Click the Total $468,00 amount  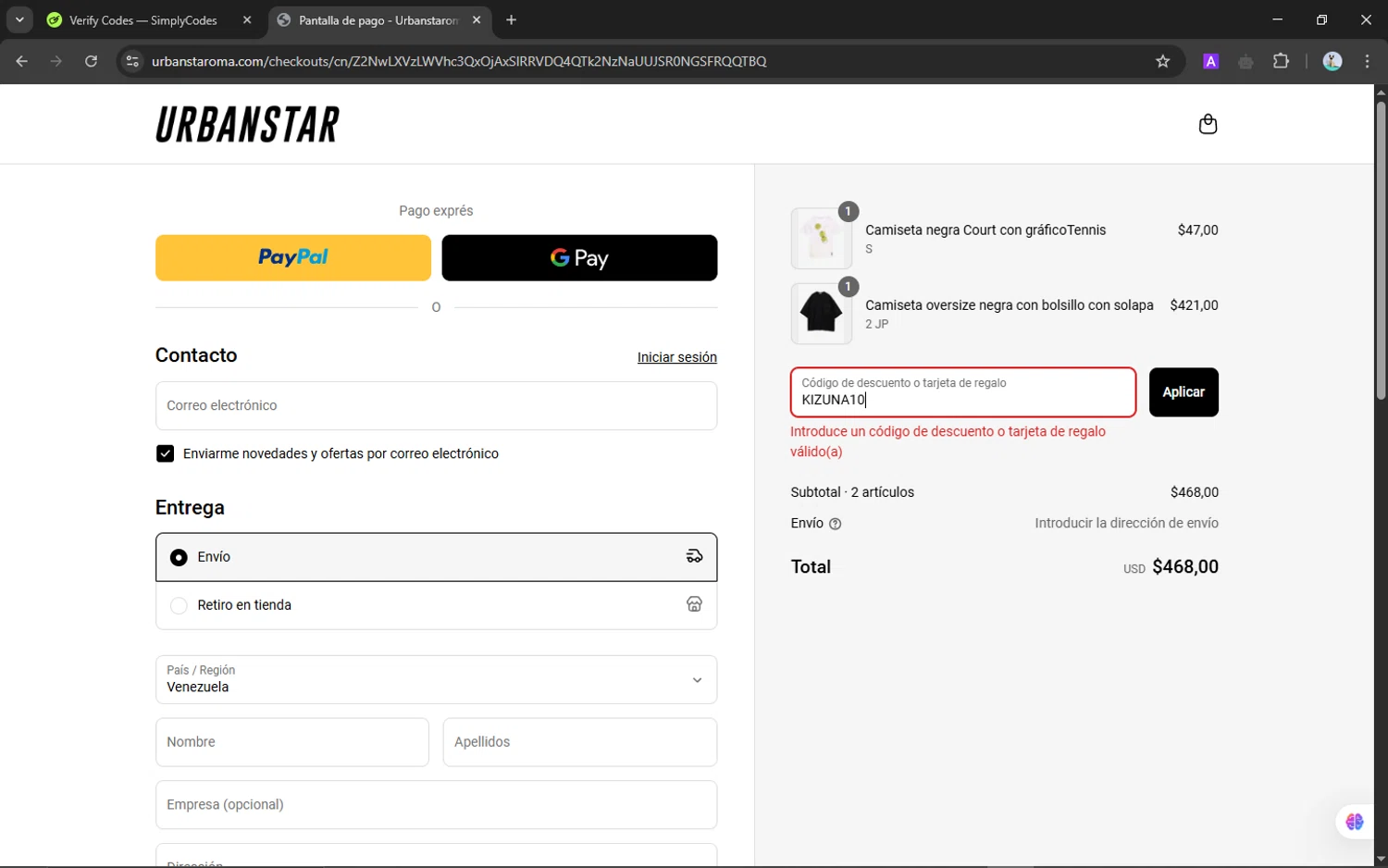pyautogui.click(x=1185, y=566)
